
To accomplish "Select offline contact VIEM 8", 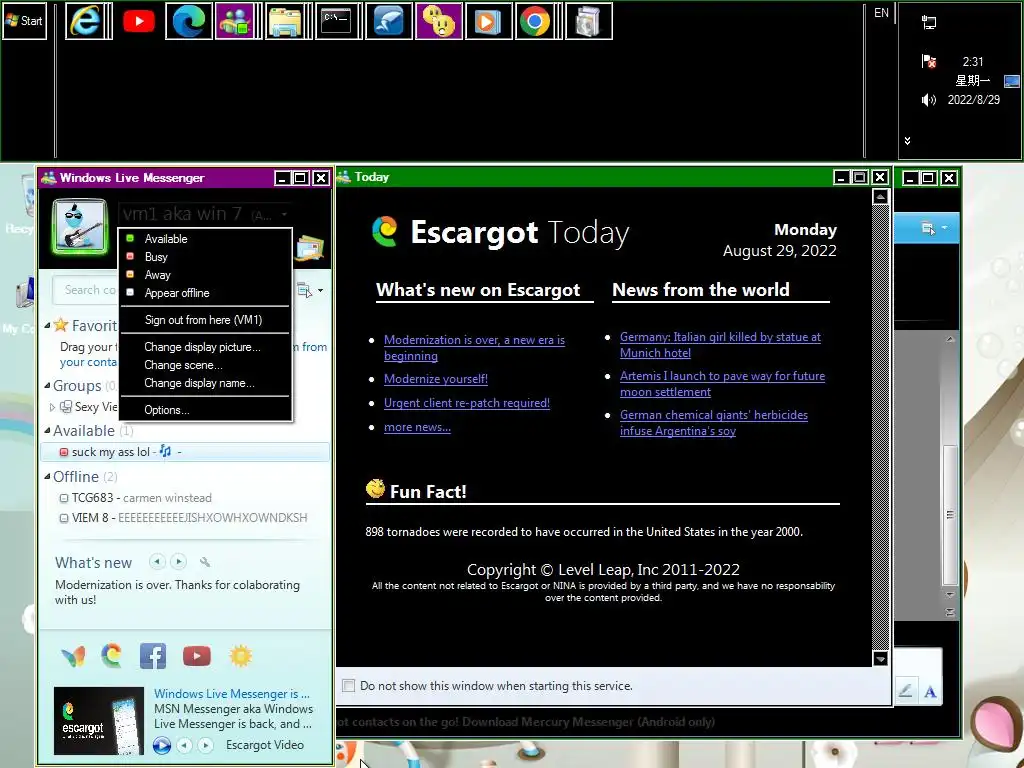I will coord(185,518).
